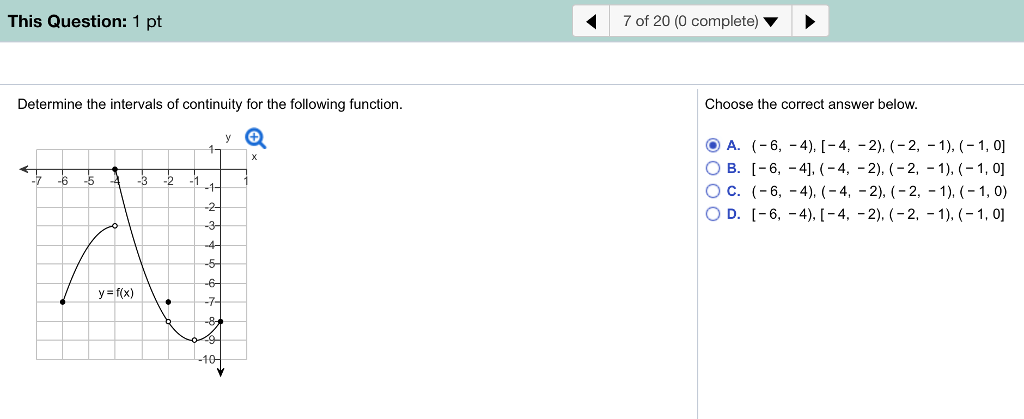Click the 'Determine the intervals of continuity' prompt
This screenshot has height=419, width=1024.
pyautogui.click(x=210, y=104)
